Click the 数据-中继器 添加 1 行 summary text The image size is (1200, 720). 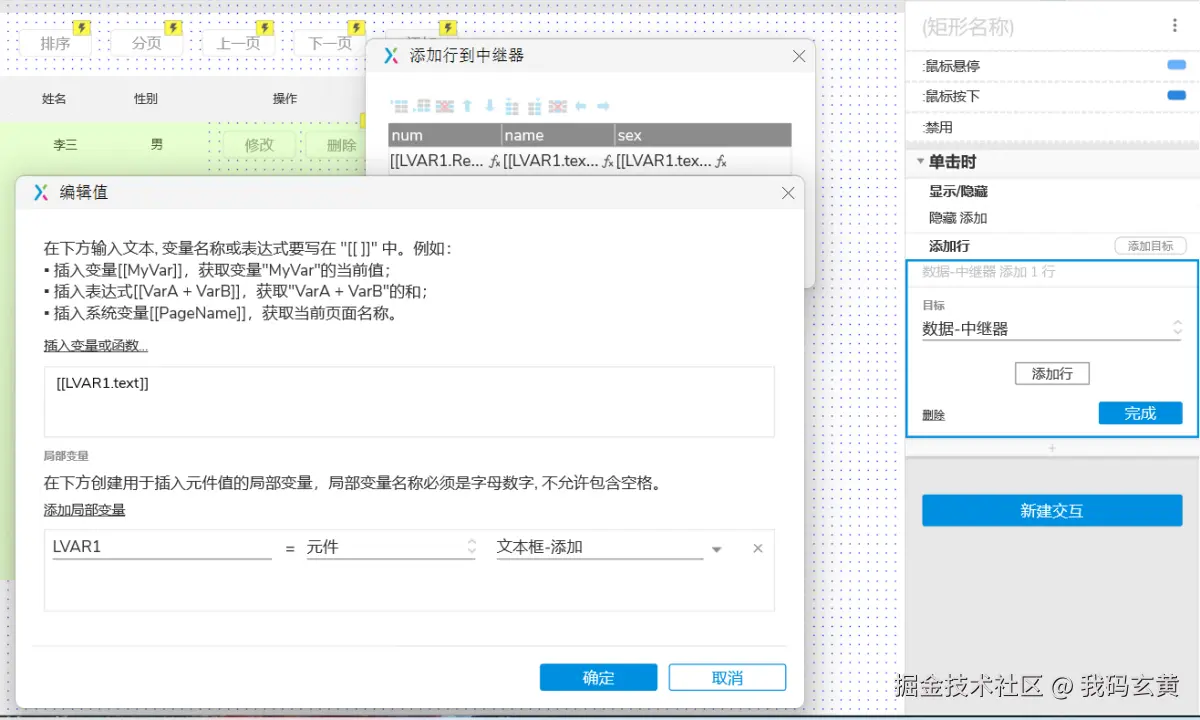tap(988, 272)
